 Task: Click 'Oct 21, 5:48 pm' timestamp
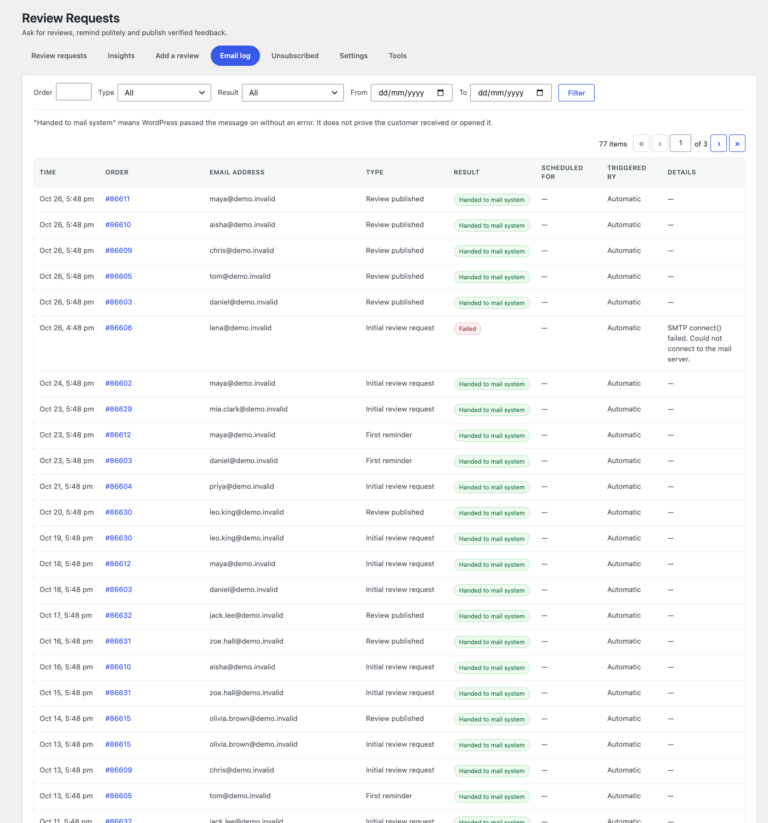[x=66, y=487]
